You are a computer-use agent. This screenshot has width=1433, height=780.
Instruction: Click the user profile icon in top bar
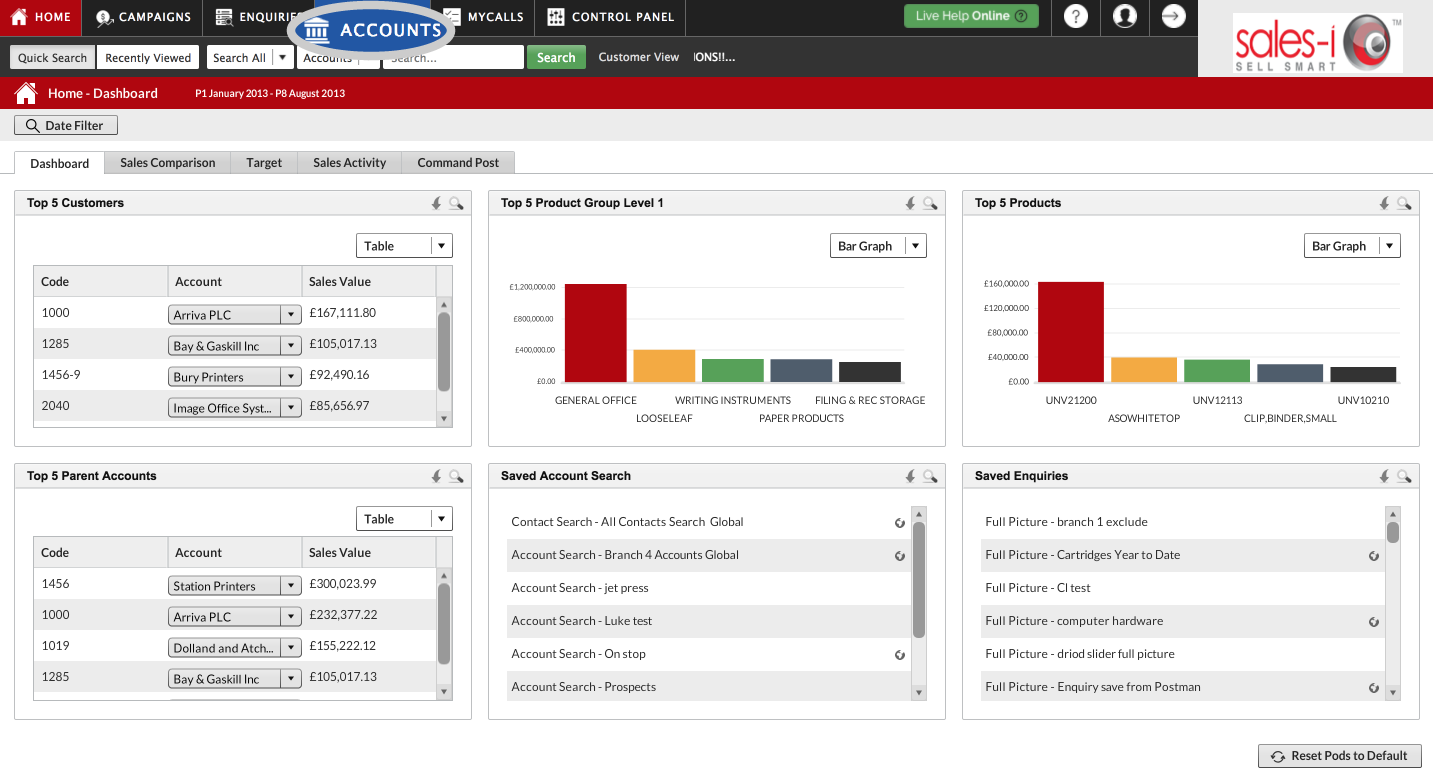coord(1125,16)
